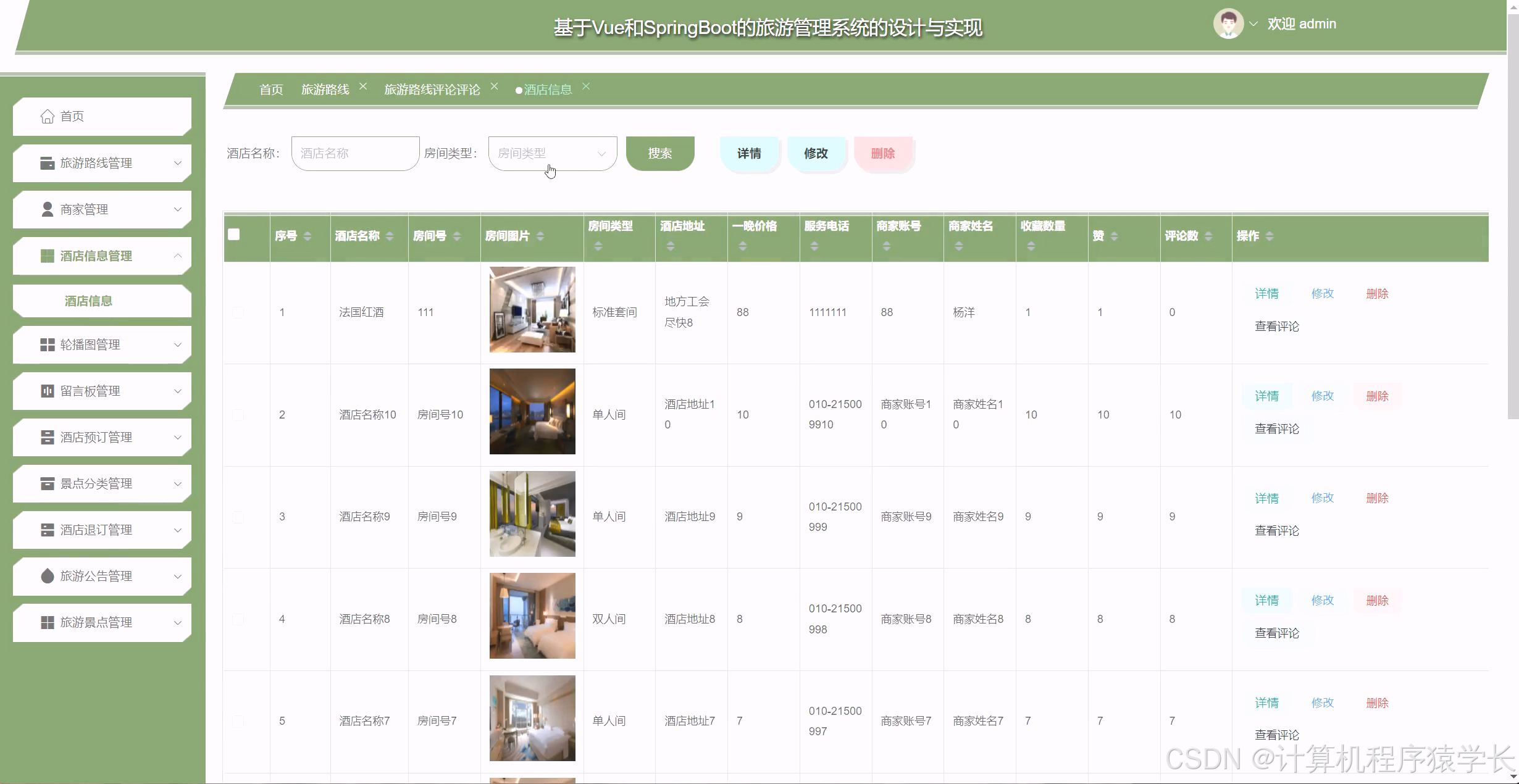Open 酒店信息 submenu item
This screenshot has width=1519, height=784.
coord(102,301)
